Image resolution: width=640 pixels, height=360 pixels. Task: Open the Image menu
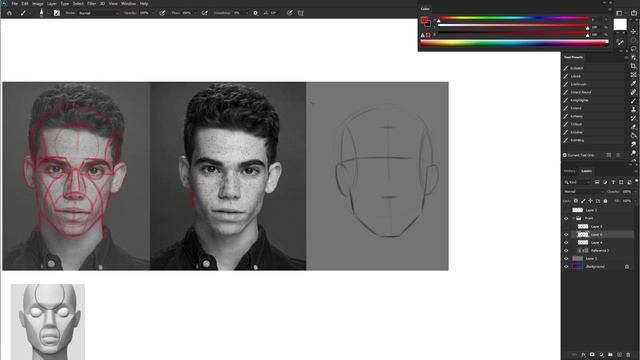pos(38,4)
